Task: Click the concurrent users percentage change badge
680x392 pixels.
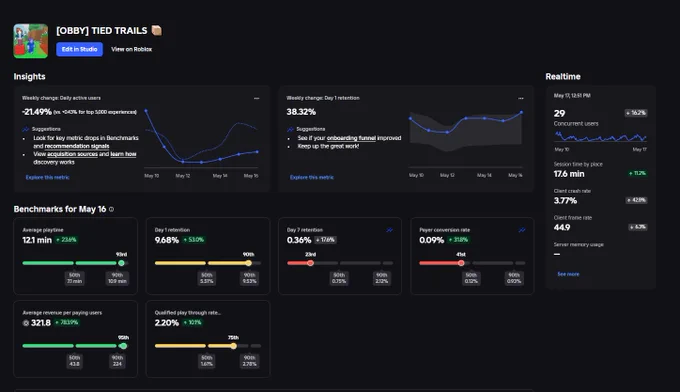Action: [636, 113]
